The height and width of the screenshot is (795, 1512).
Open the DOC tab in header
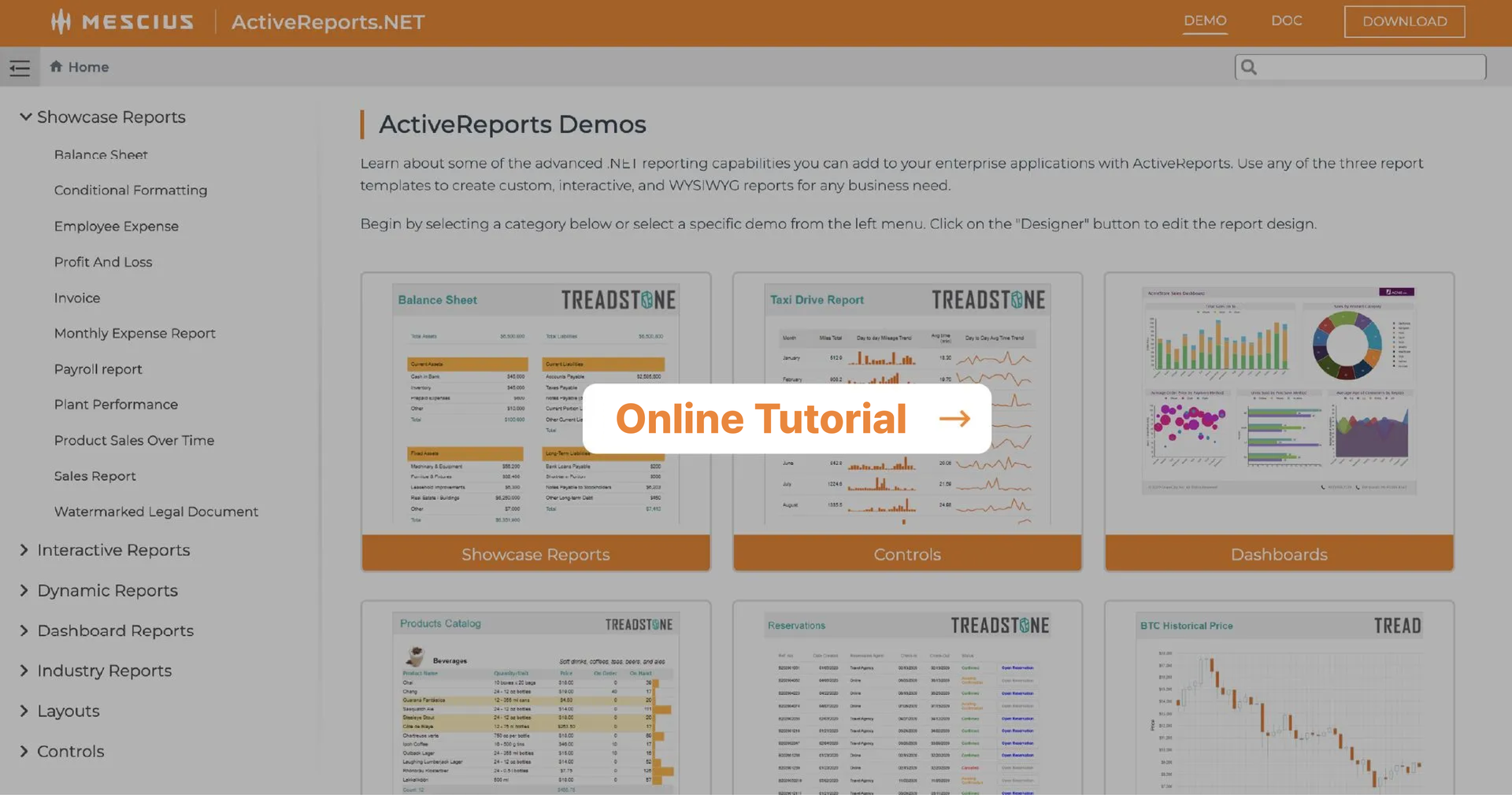pos(1287,21)
